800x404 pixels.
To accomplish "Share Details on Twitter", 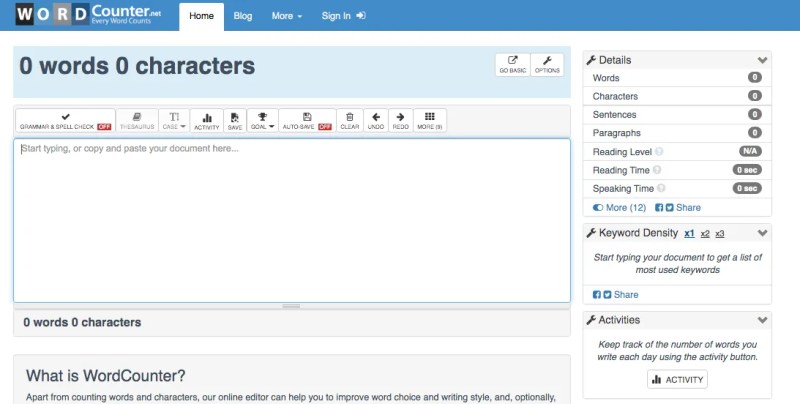I will (669, 208).
